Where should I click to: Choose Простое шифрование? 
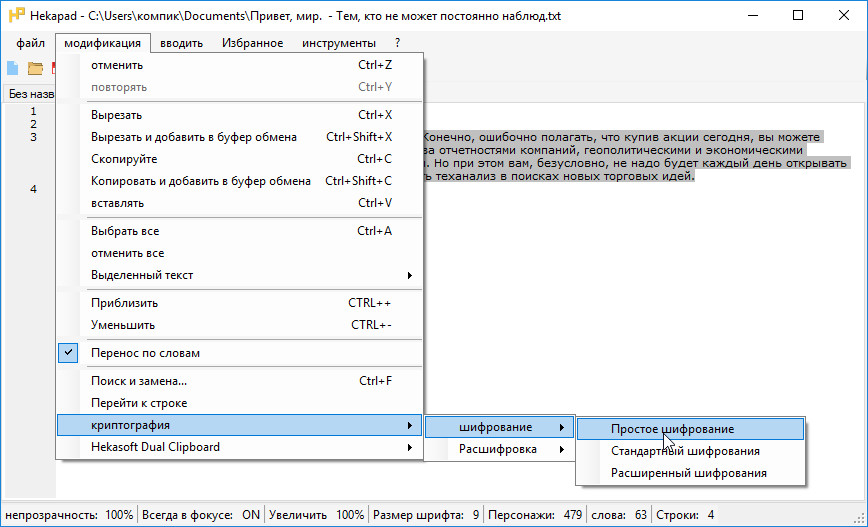click(690, 429)
